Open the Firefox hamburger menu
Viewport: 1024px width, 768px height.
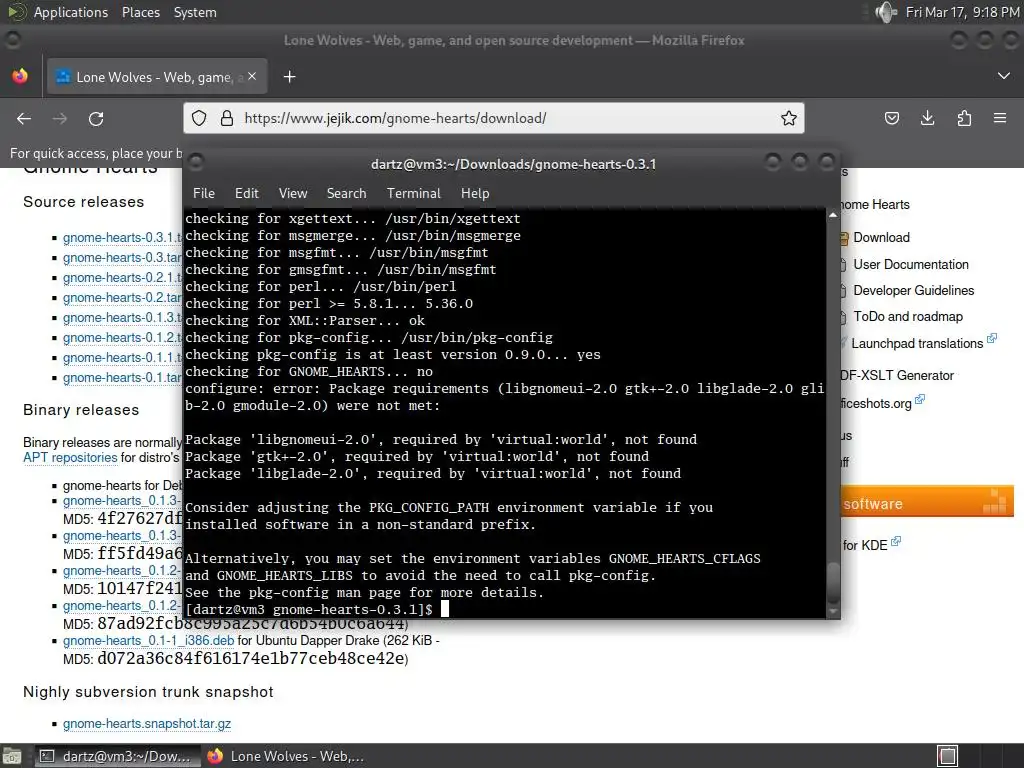(x=1000, y=118)
